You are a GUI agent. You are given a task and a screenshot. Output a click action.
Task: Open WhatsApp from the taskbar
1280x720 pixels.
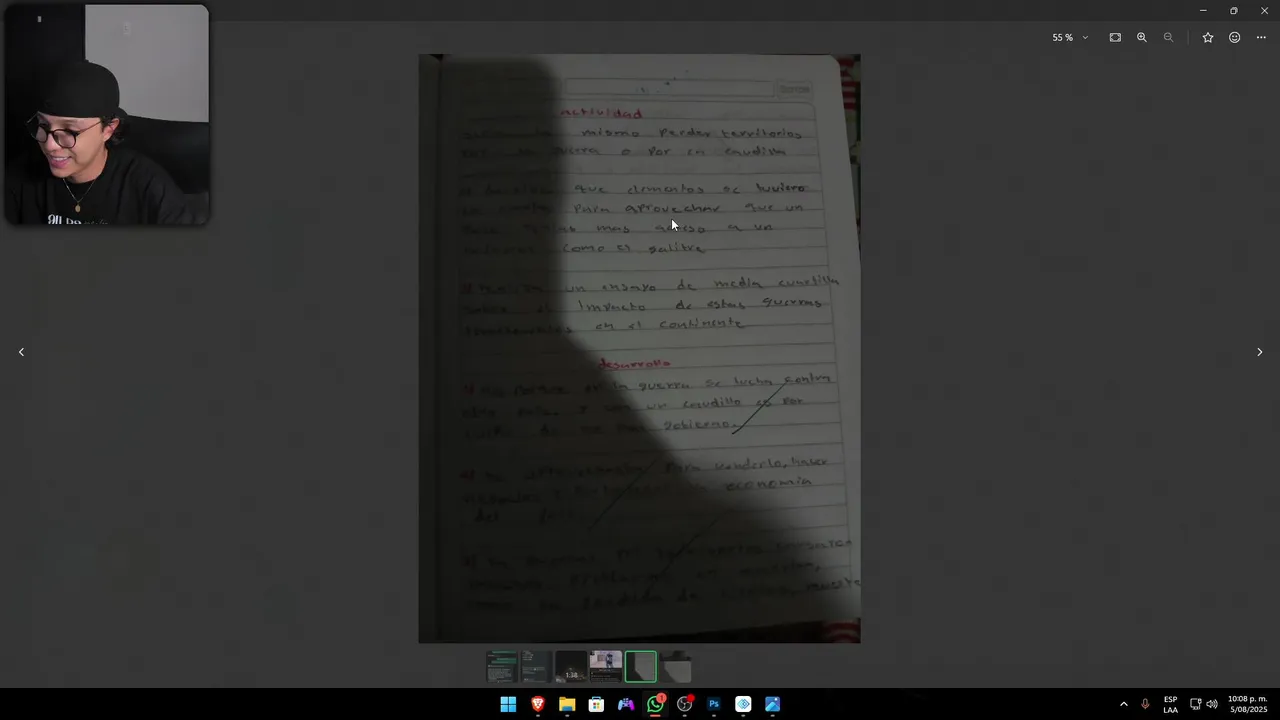click(x=655, y=704)
